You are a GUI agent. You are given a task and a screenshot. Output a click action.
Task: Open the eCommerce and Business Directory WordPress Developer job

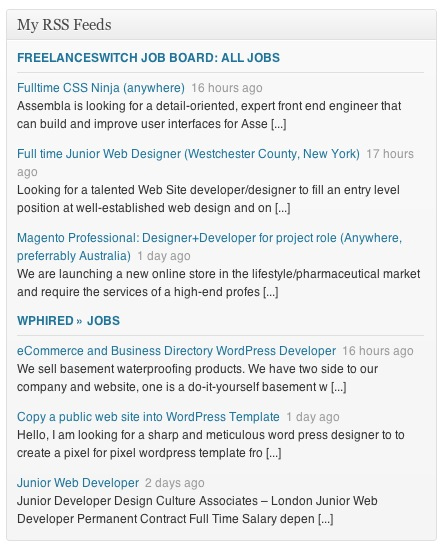coord(176,351)
